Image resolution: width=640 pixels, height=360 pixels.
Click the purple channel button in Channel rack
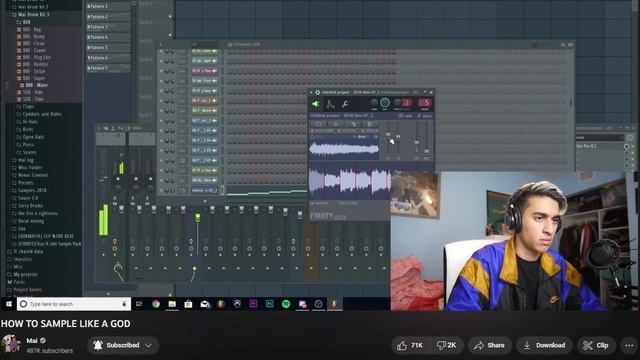tap(204, 71)
